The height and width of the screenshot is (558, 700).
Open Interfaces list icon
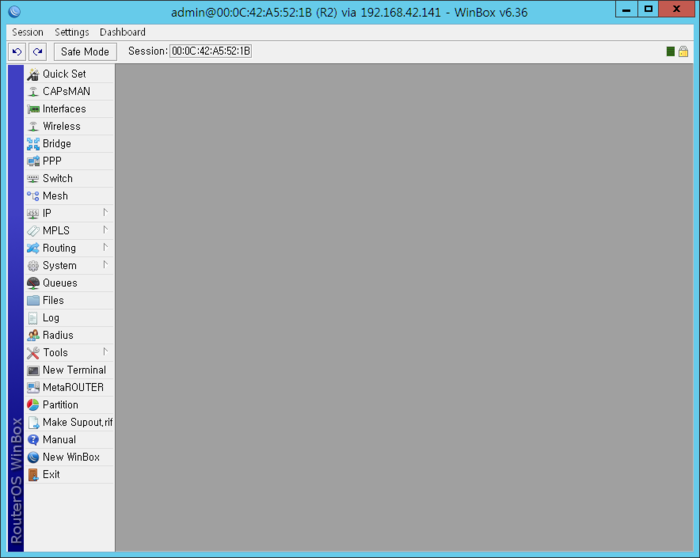click(x=33, y=109)
